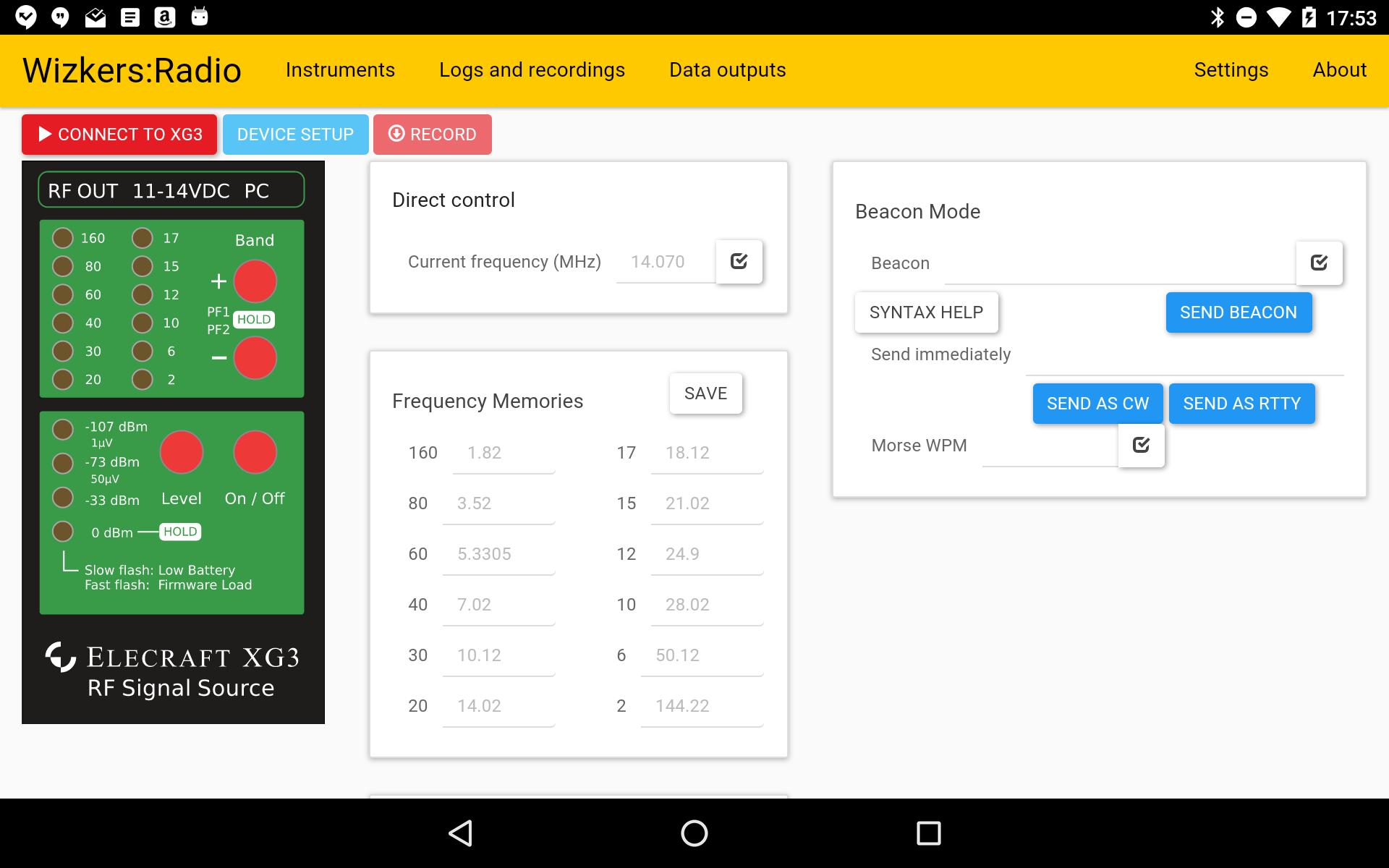This screenshot has width=1389, height=868.
Task: Click the -73 dBm level LED
Action: coord(63,463)
